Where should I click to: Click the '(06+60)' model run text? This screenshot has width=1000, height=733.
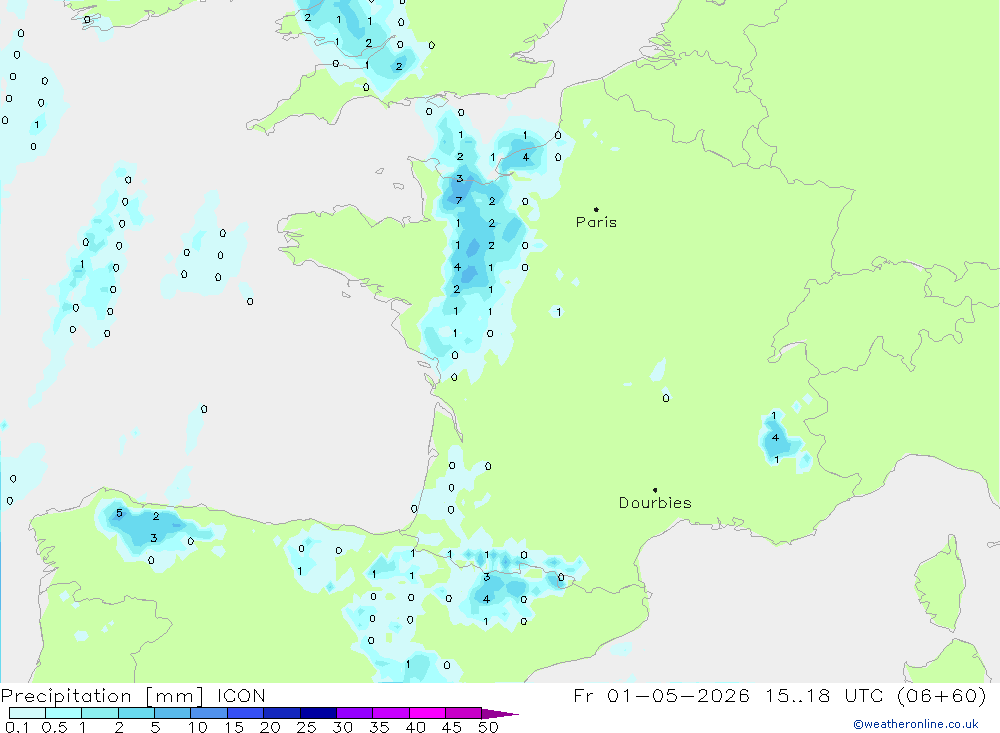tap(941, 695)
